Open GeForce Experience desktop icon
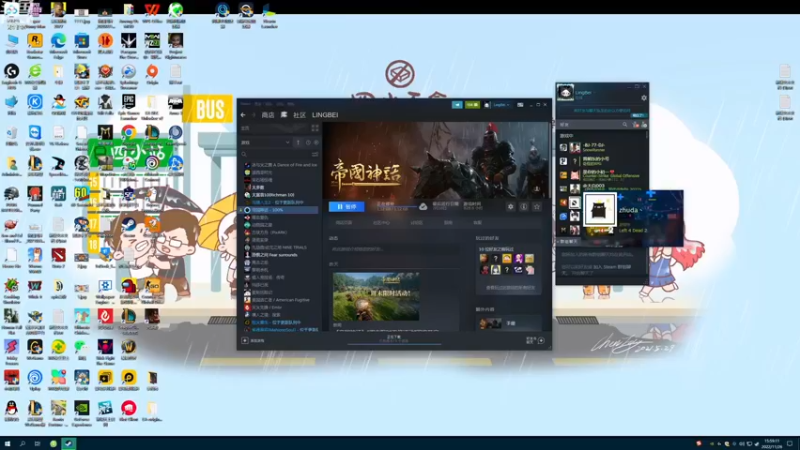The height and width of the screenshot is (450, 800). 82,413
